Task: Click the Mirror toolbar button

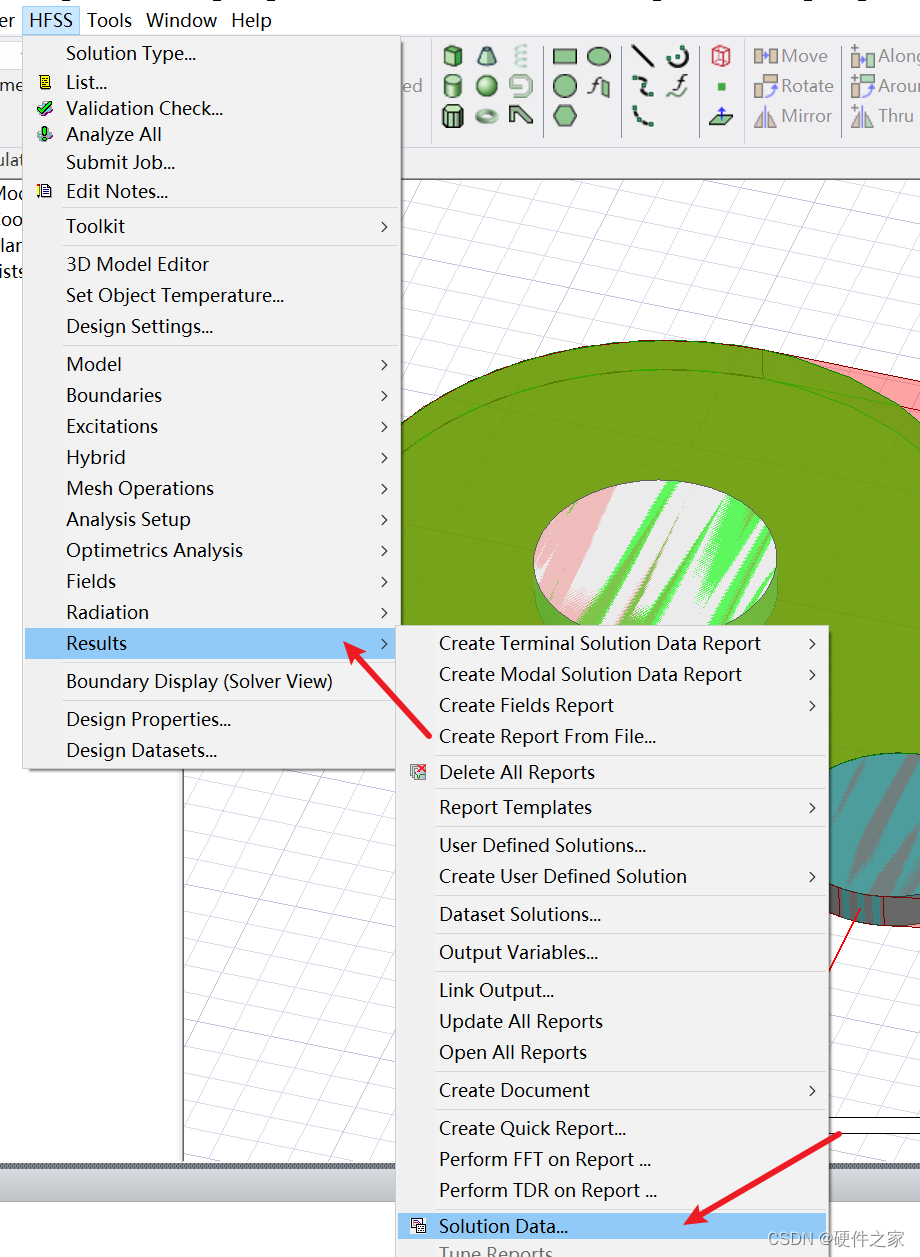Action: pyautogui.click(x=793, y=116)
